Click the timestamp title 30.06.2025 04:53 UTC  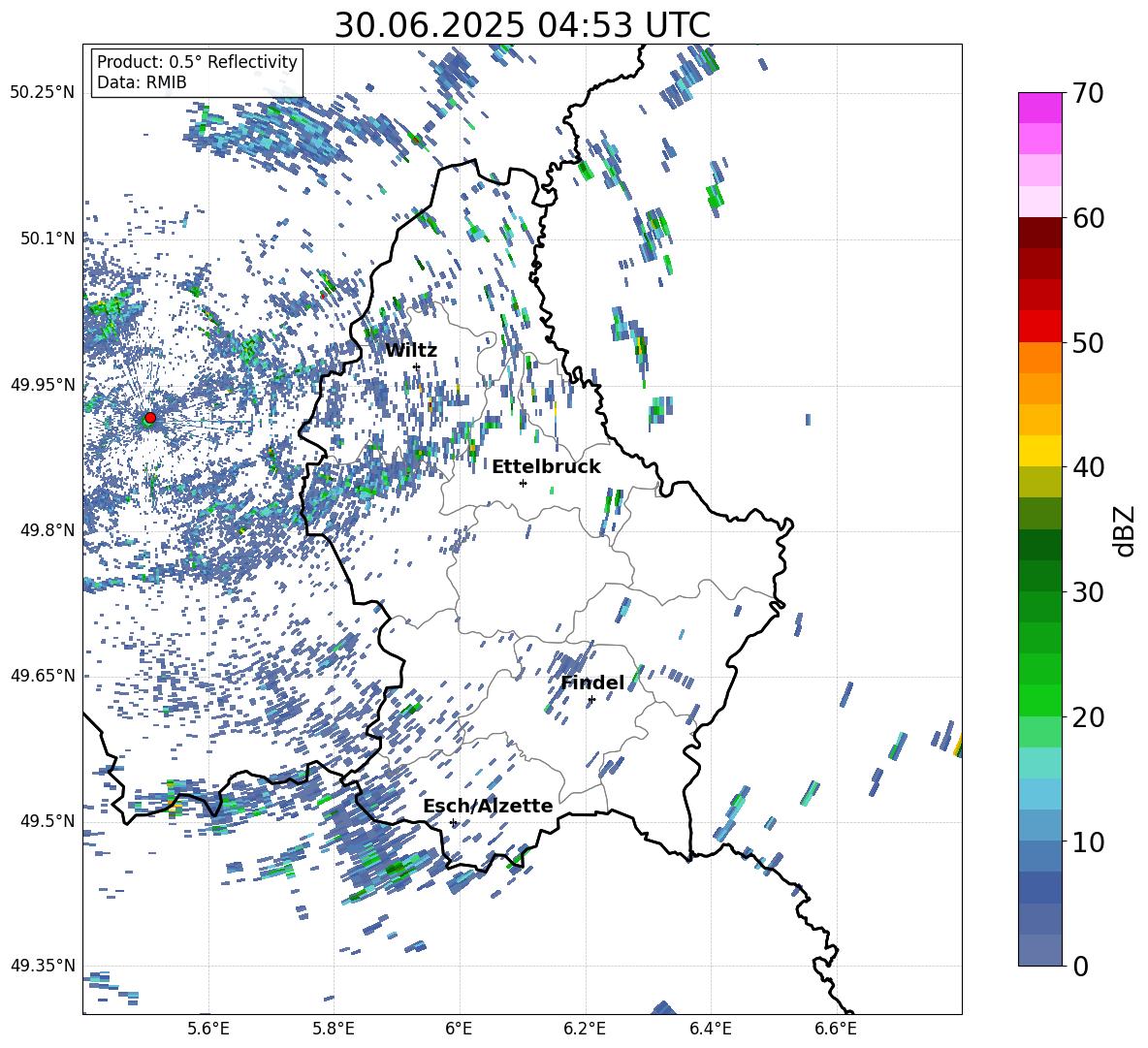click(522, 25)
